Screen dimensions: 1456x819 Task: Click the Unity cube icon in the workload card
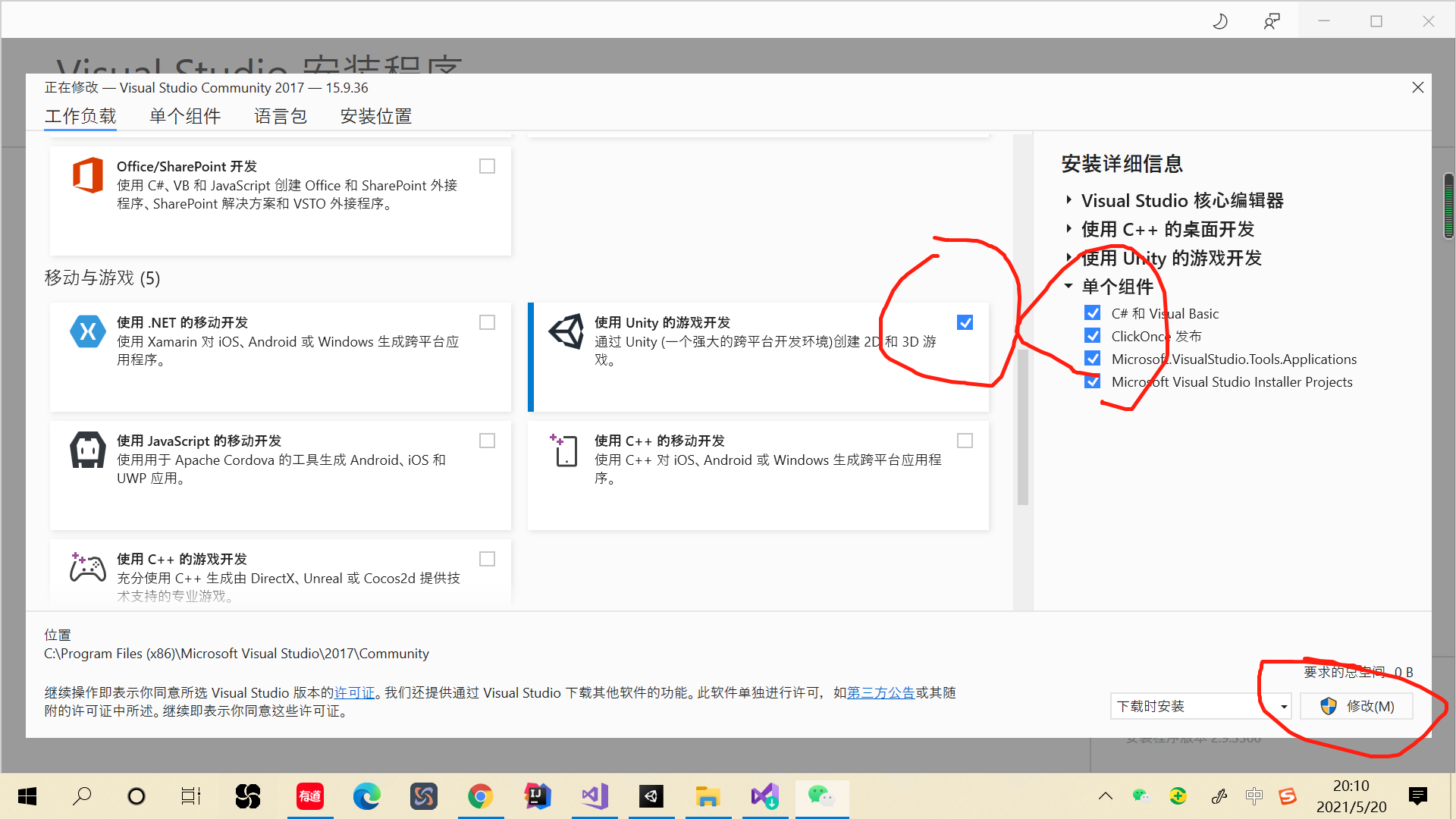pos(566,331)
